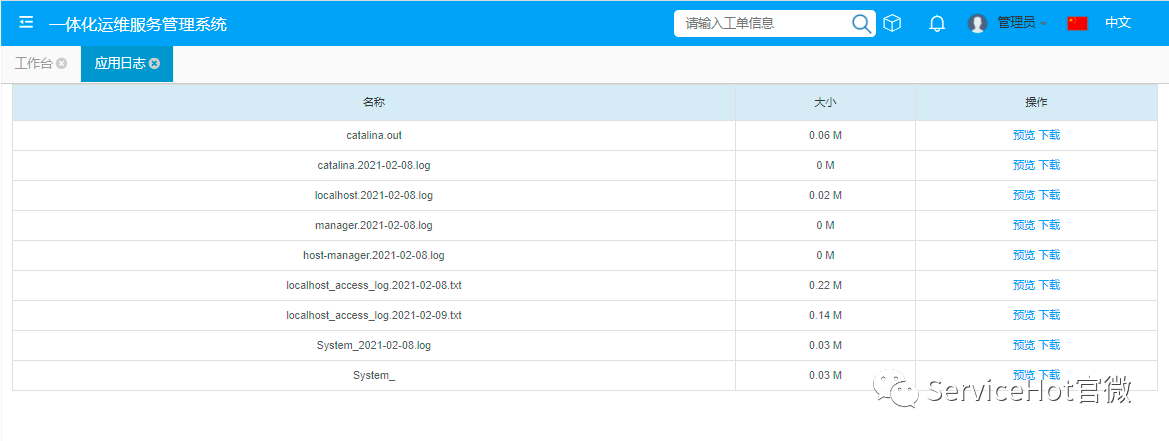Click the administrator avatar icon
Image resolution: width=1169 pixels, height=441 pixels.
click(977, 23)
